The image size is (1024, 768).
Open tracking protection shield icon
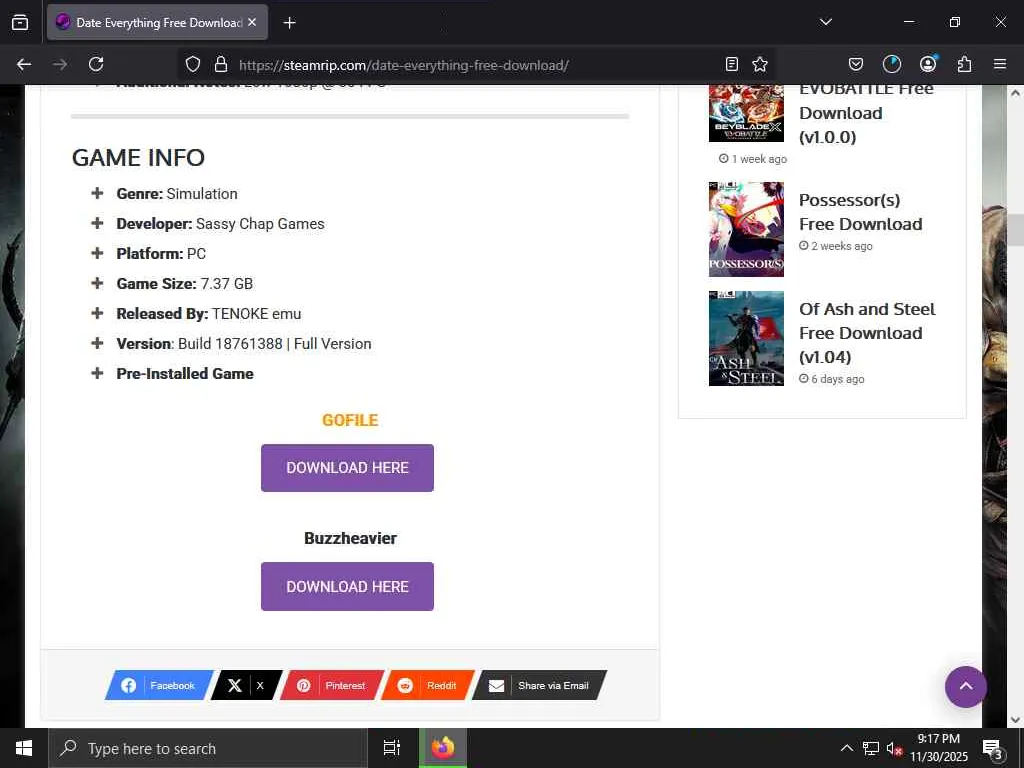193,64
